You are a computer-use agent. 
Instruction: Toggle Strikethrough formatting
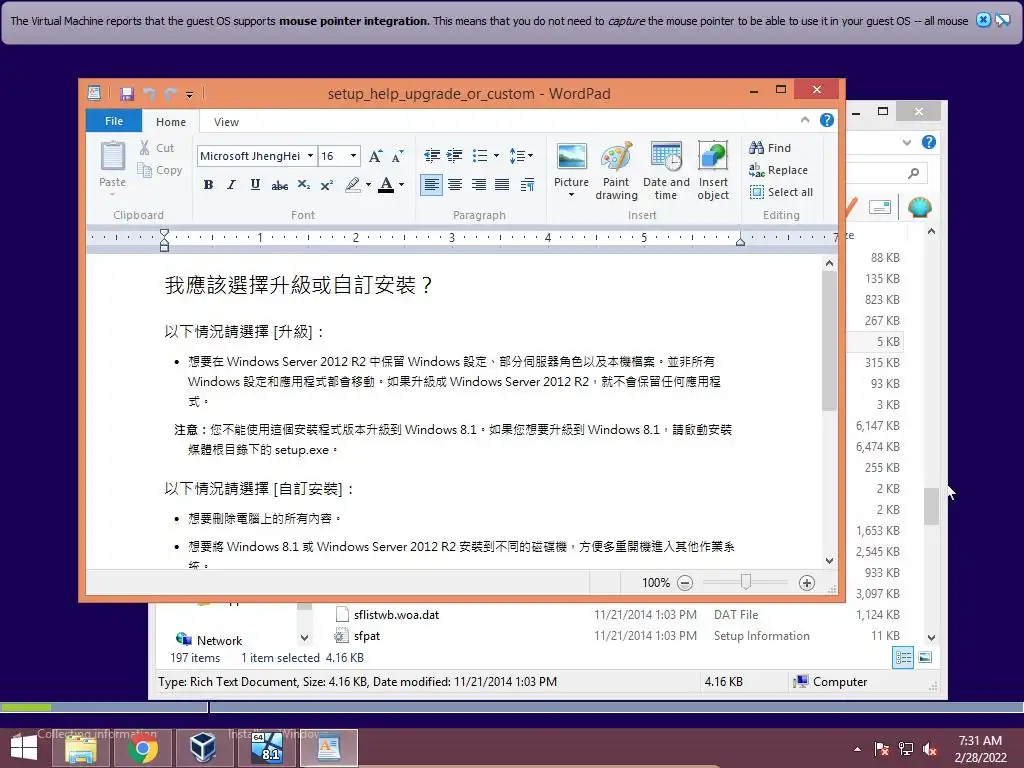[x=280, y=185]
